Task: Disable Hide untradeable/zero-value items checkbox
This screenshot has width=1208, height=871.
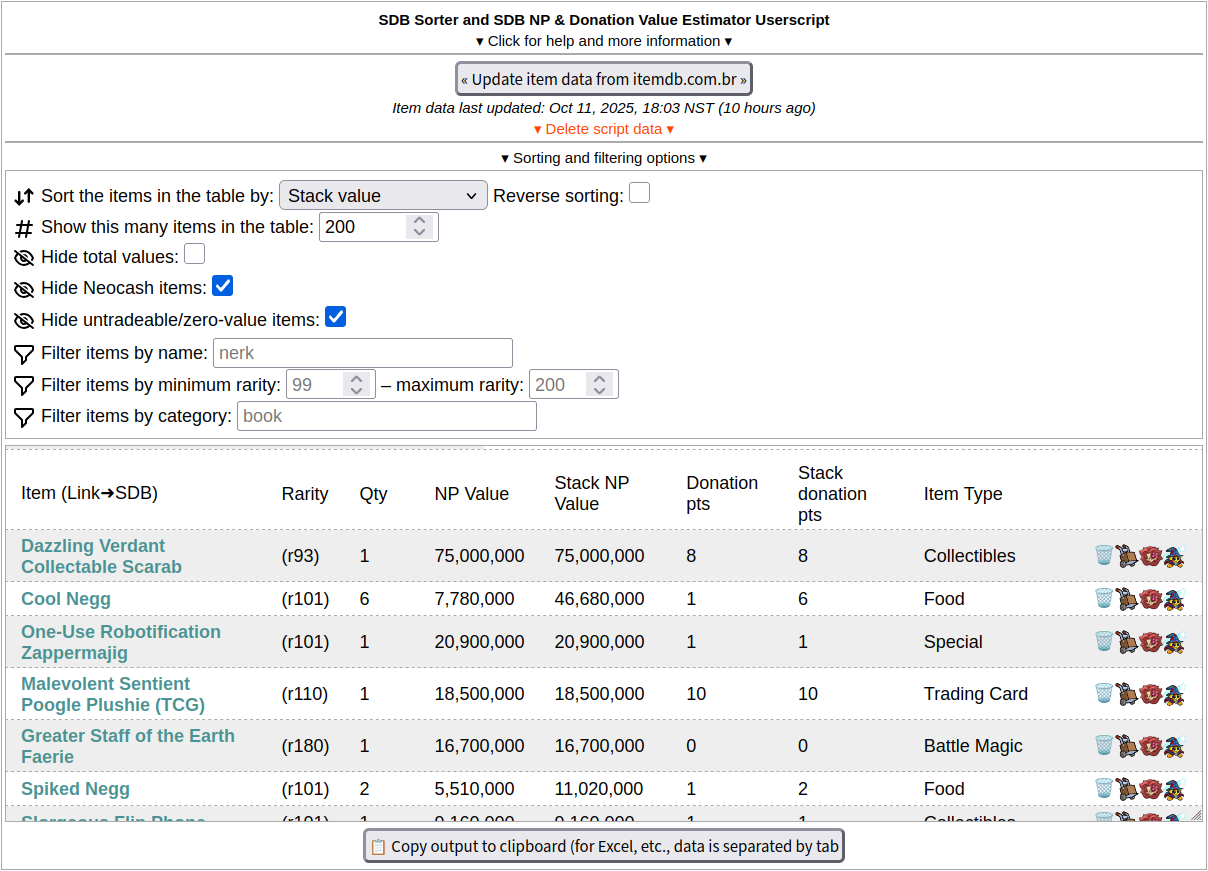Action: [336, 318]
